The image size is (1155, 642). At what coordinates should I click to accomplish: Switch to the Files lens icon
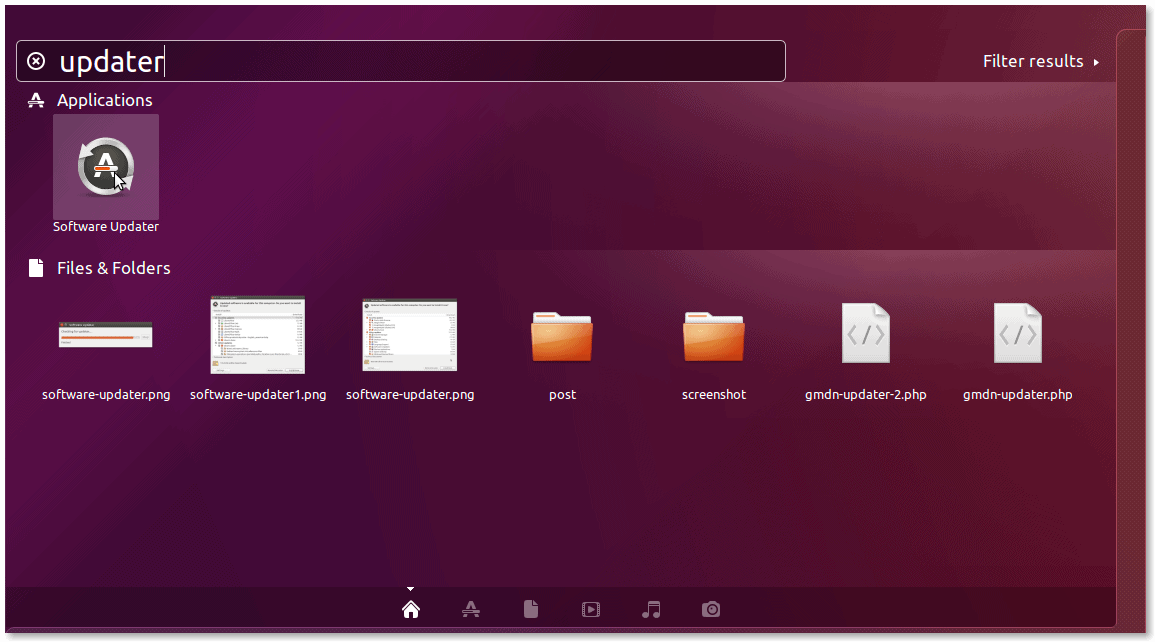(x=531, y=610)
